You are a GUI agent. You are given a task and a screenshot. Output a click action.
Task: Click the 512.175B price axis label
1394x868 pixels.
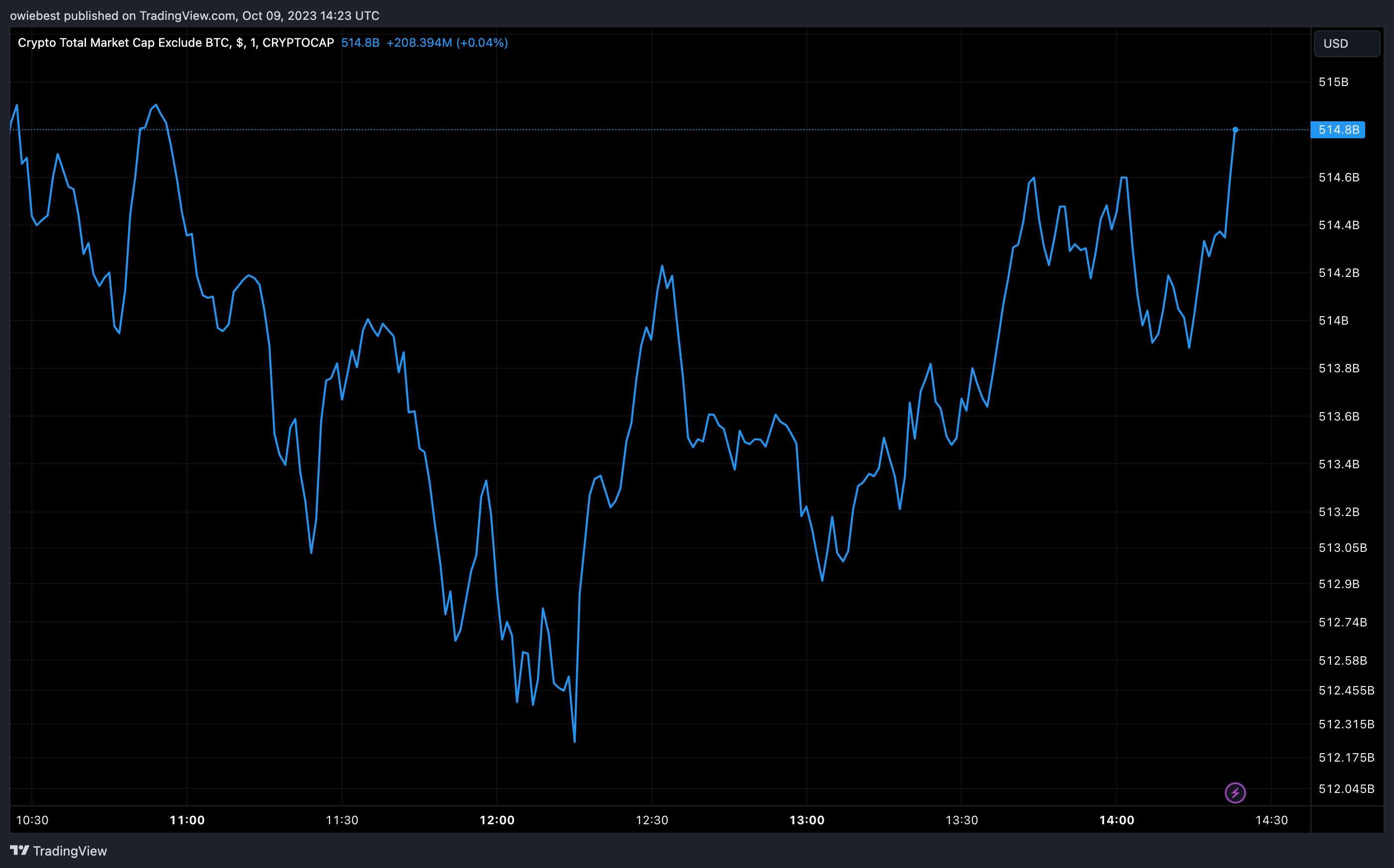[1346, 758]
